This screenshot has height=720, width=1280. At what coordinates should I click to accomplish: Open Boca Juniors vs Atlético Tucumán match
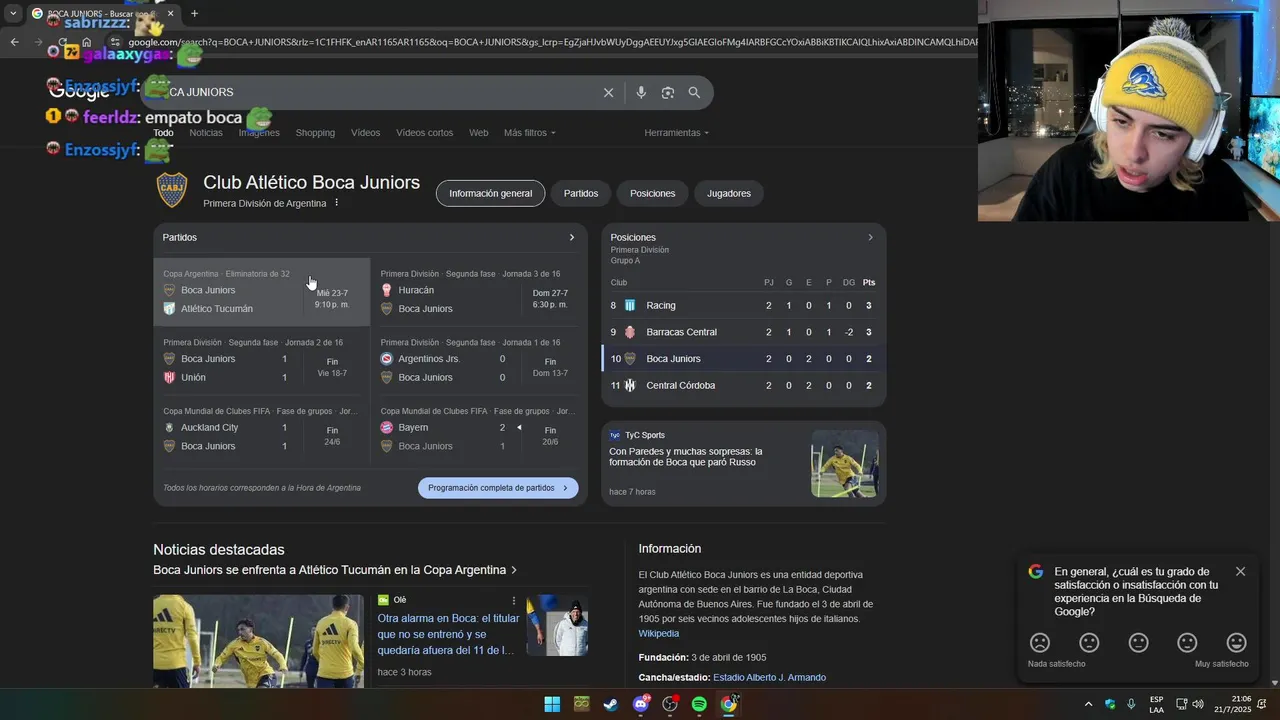click(262, 292)
